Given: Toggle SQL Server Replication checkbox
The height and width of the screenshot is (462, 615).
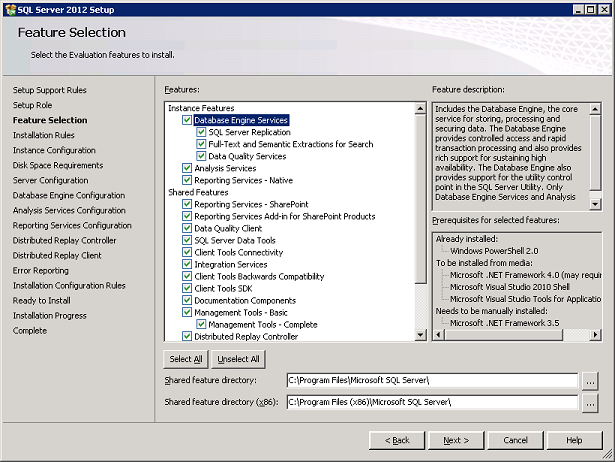Looking at the screenshot, I should pos(201,132).
